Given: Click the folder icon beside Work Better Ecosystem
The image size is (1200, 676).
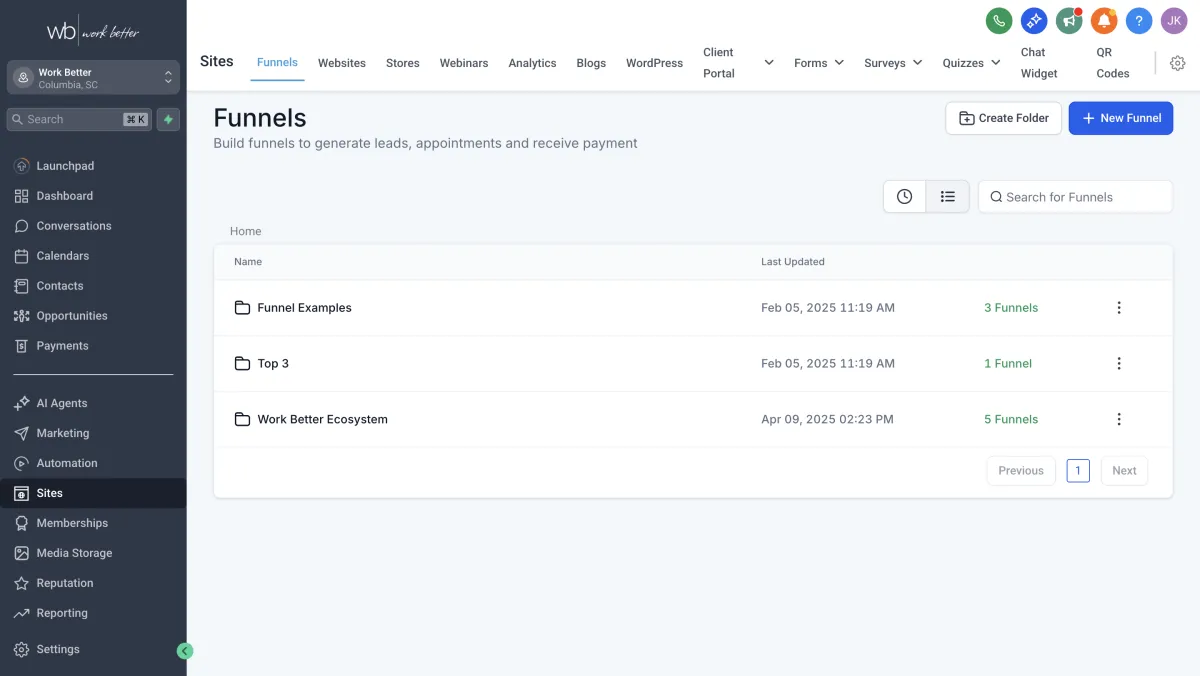Looking at the screenshot, I should pyautogui.click(x=242, y=420).
